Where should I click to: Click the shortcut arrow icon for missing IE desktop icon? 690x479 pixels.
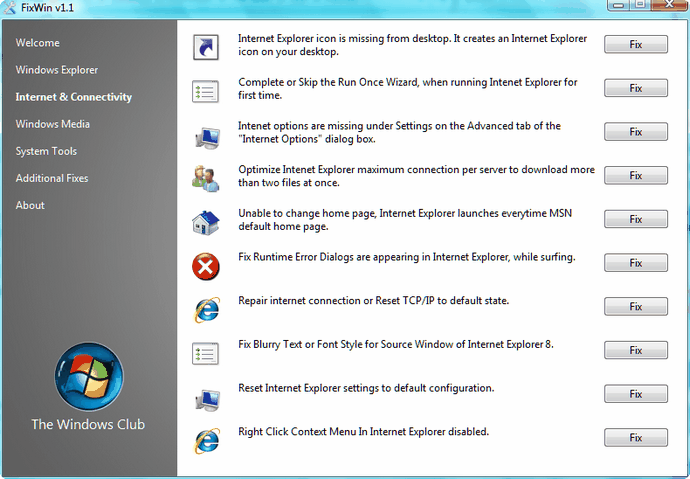pyautogui.click(x=206, y=47)
